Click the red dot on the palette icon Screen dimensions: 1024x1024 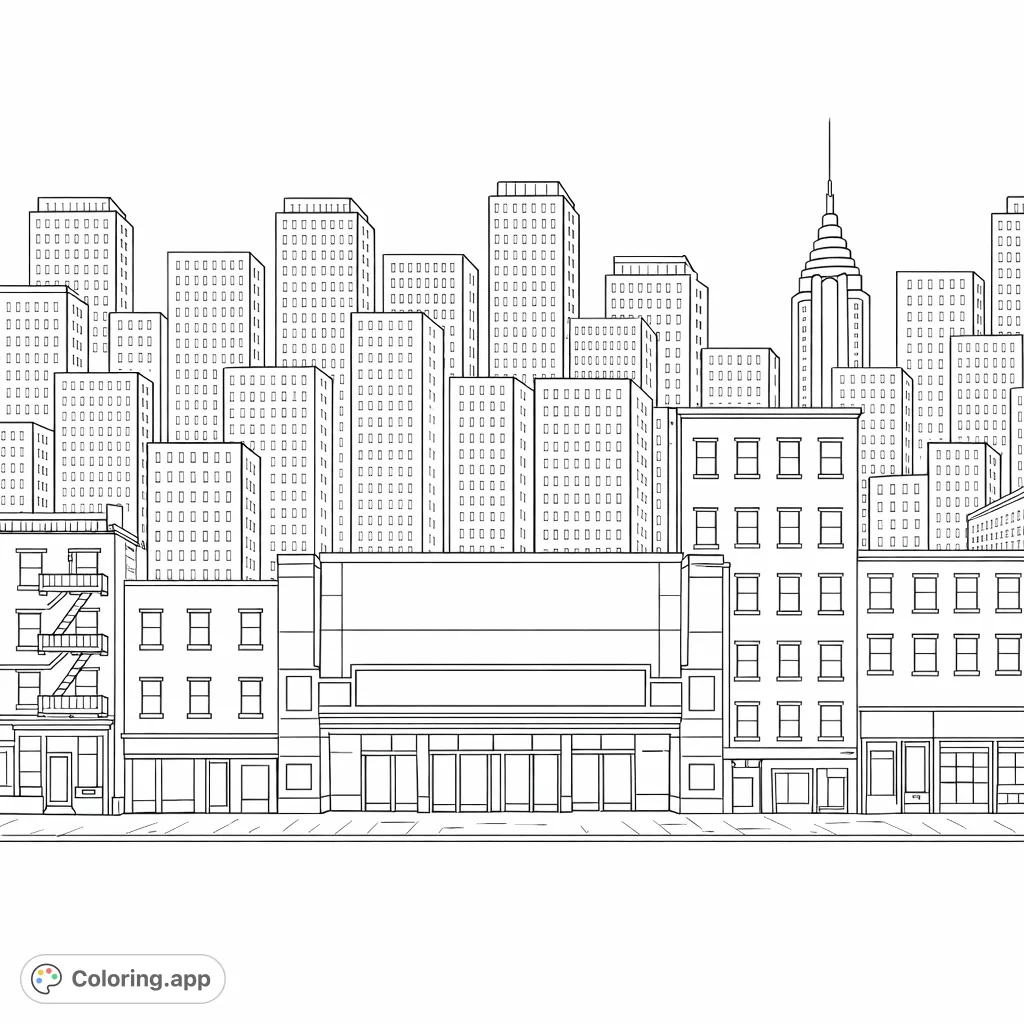(x=48, y=971)
